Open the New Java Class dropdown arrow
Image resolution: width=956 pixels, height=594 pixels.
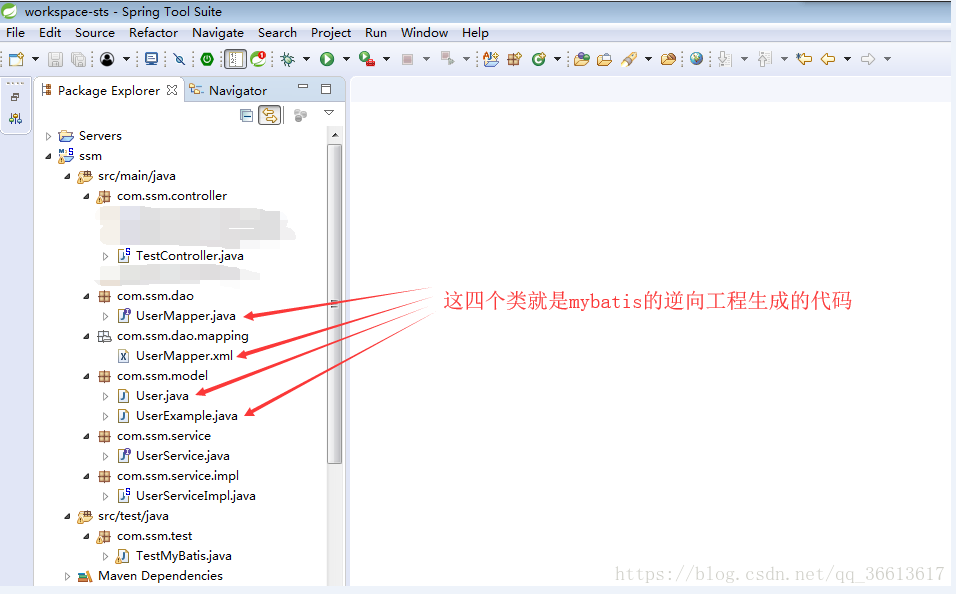coord(557,59)
